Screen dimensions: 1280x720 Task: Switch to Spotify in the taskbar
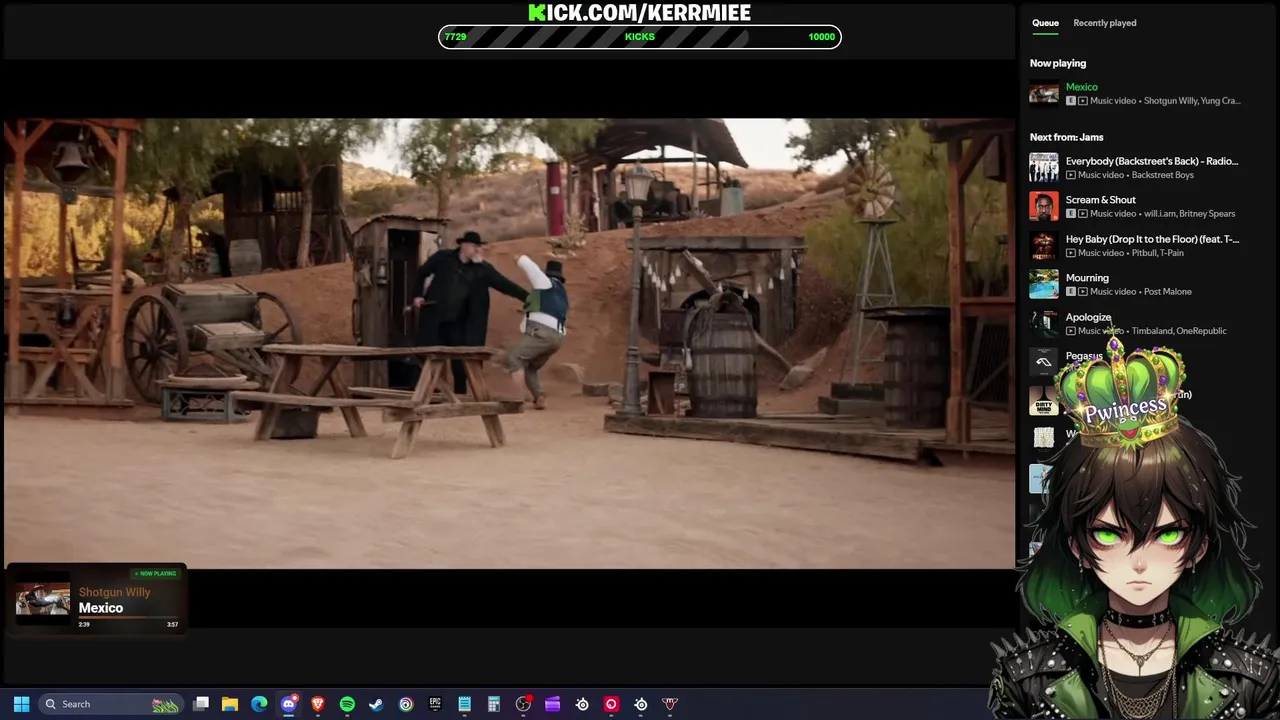coord(347,704)
